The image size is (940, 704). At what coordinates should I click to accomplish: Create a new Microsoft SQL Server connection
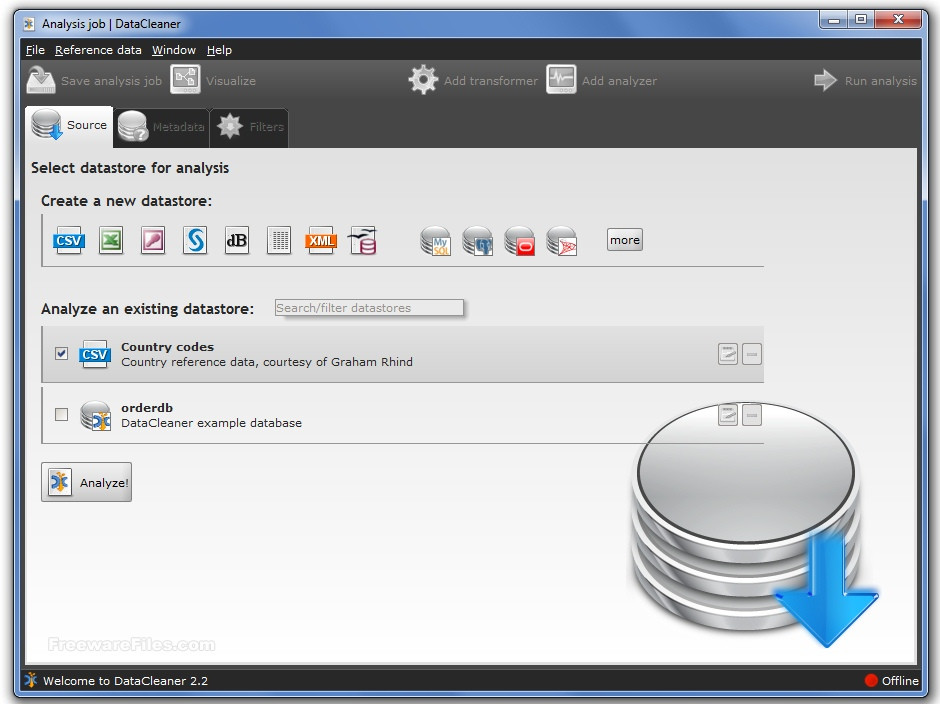click(x=562, y=241)
